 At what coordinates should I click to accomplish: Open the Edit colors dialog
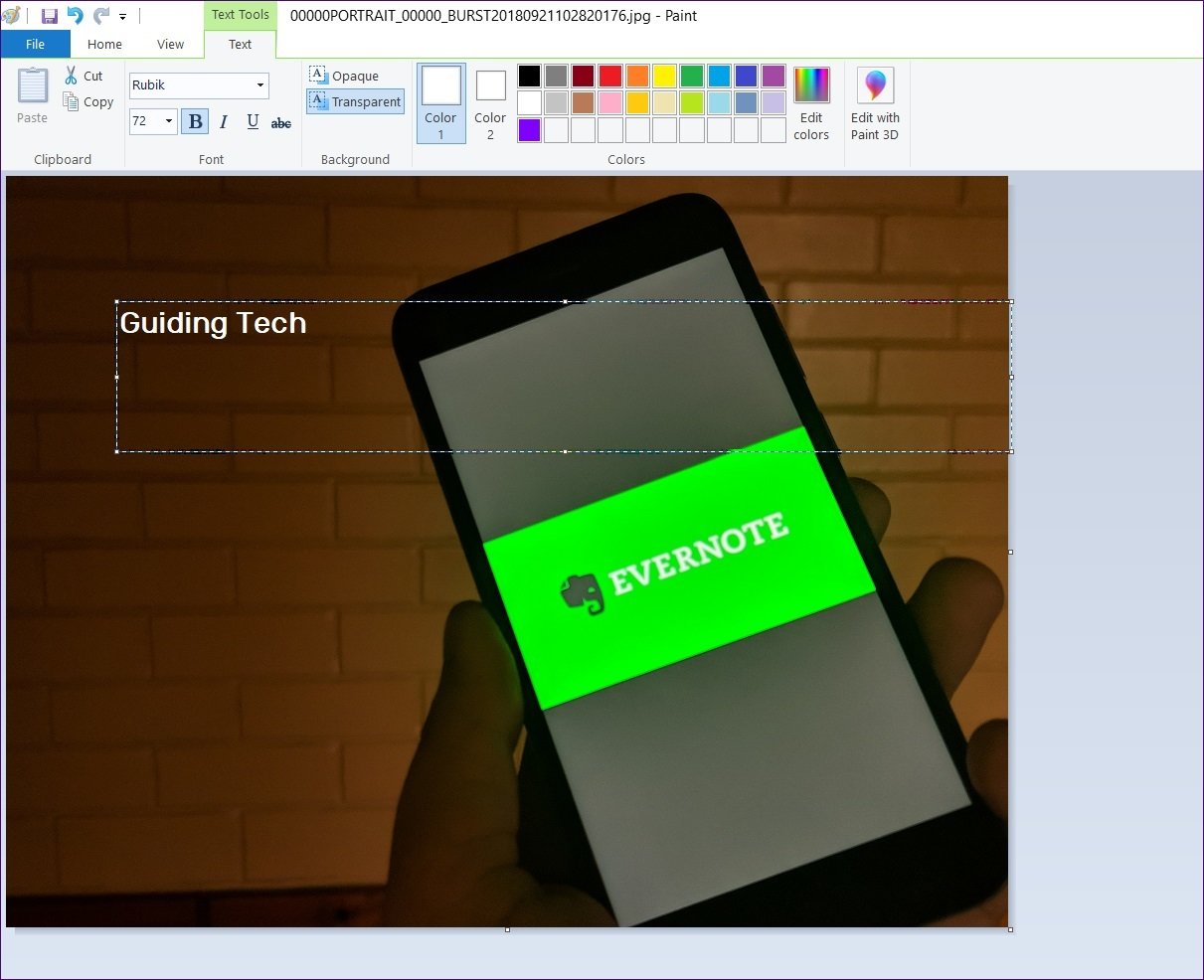pyautogui.click(x=811, y=103)
